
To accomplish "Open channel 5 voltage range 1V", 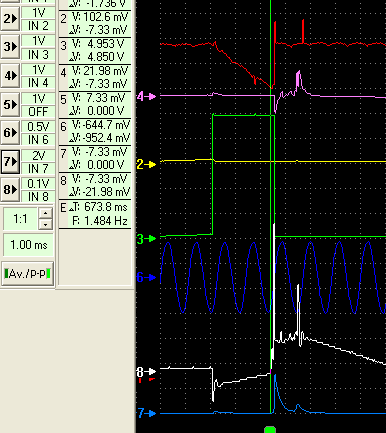I will (x=38, y=98).
